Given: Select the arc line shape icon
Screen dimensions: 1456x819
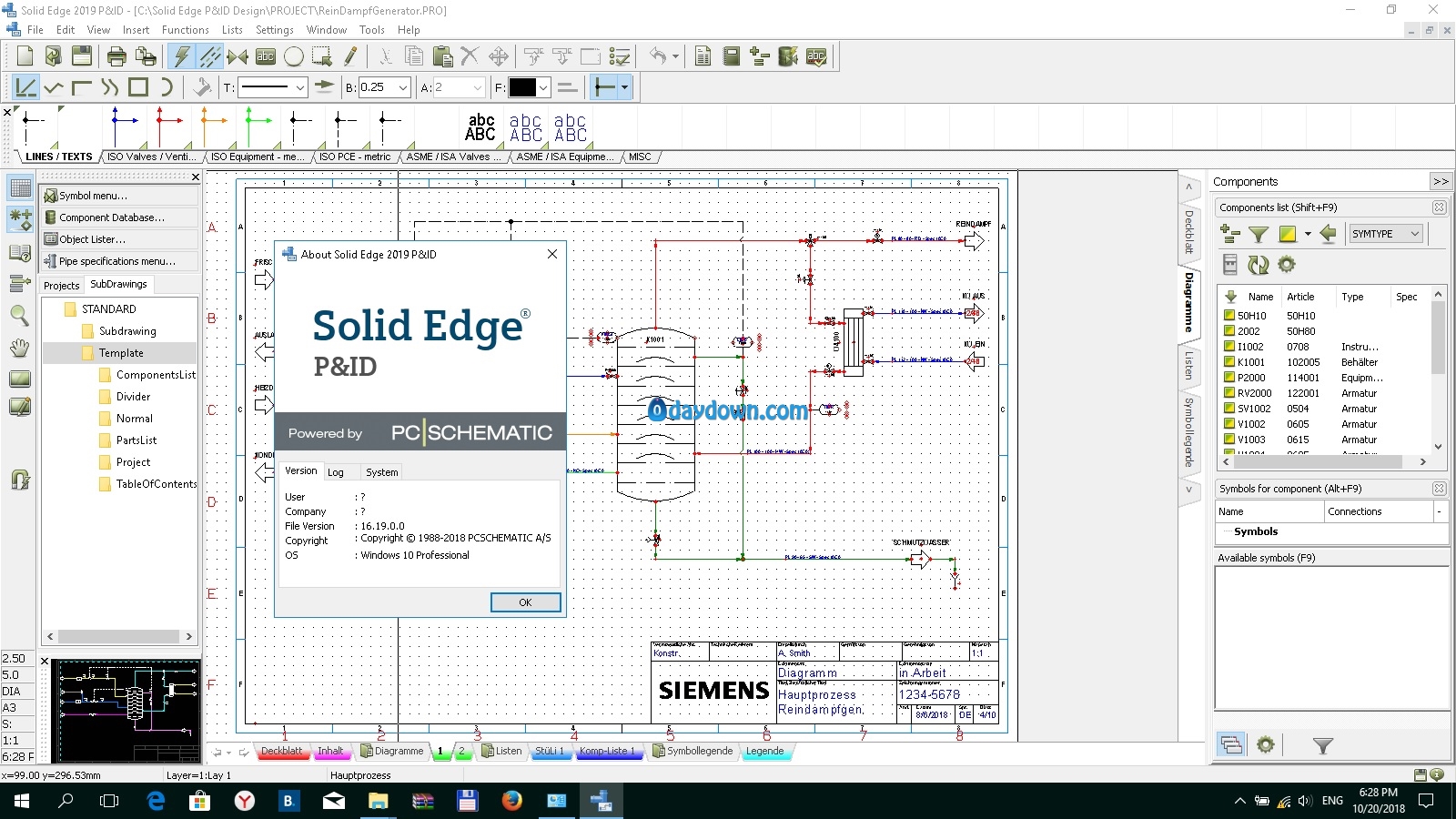Looking at the screenshot, I should point(167,87).
